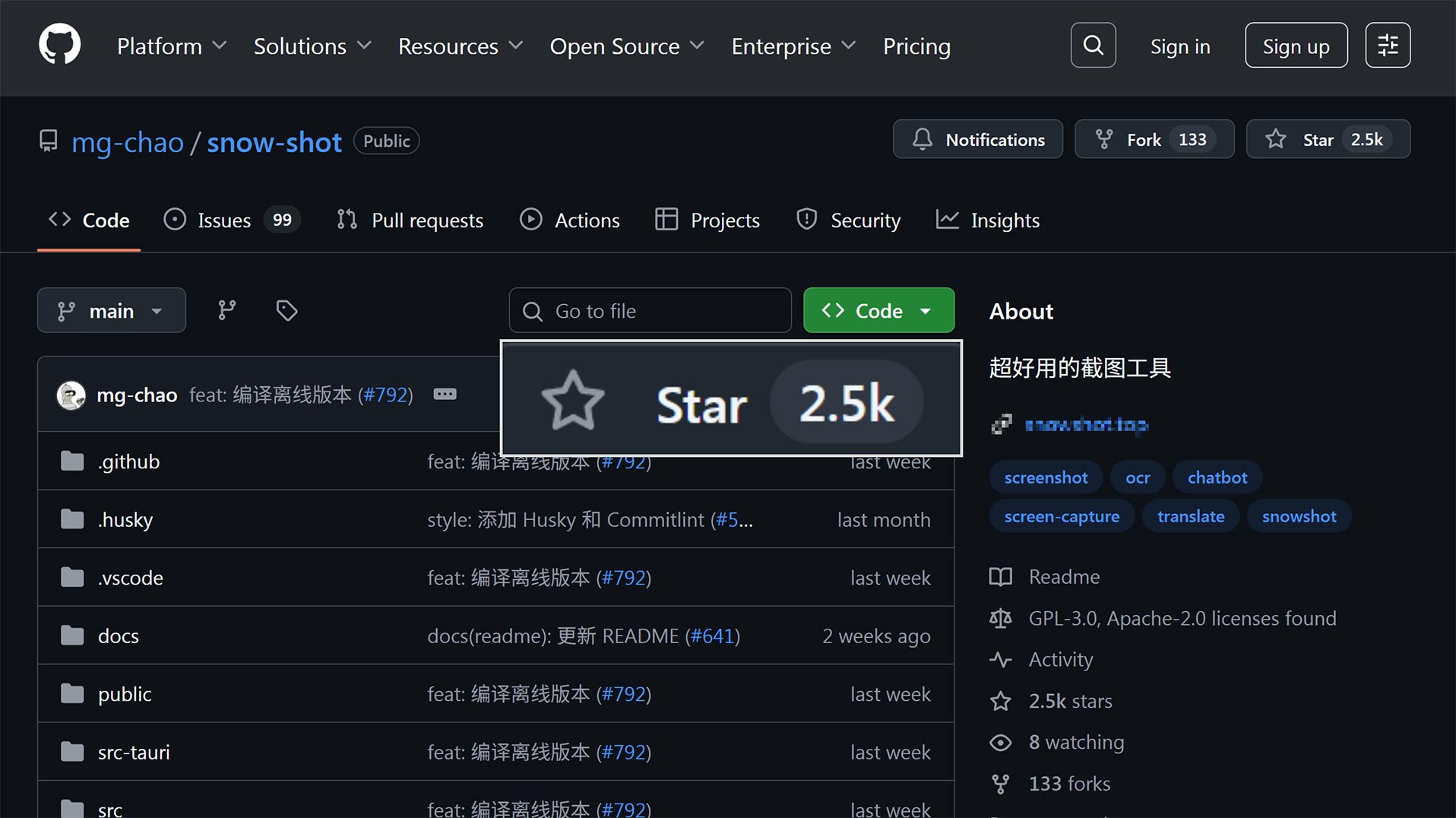Open the commit message ellipsis icon
Screen dimensions: 1456x818
click(445, 394)
